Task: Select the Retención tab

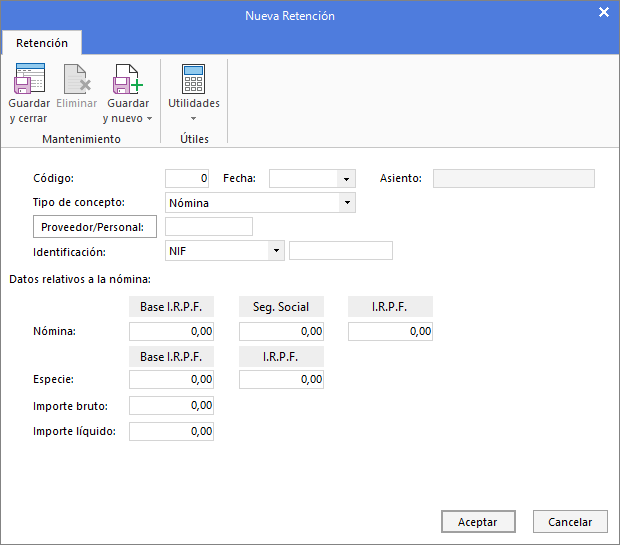Action: click(x=42, y=43)
